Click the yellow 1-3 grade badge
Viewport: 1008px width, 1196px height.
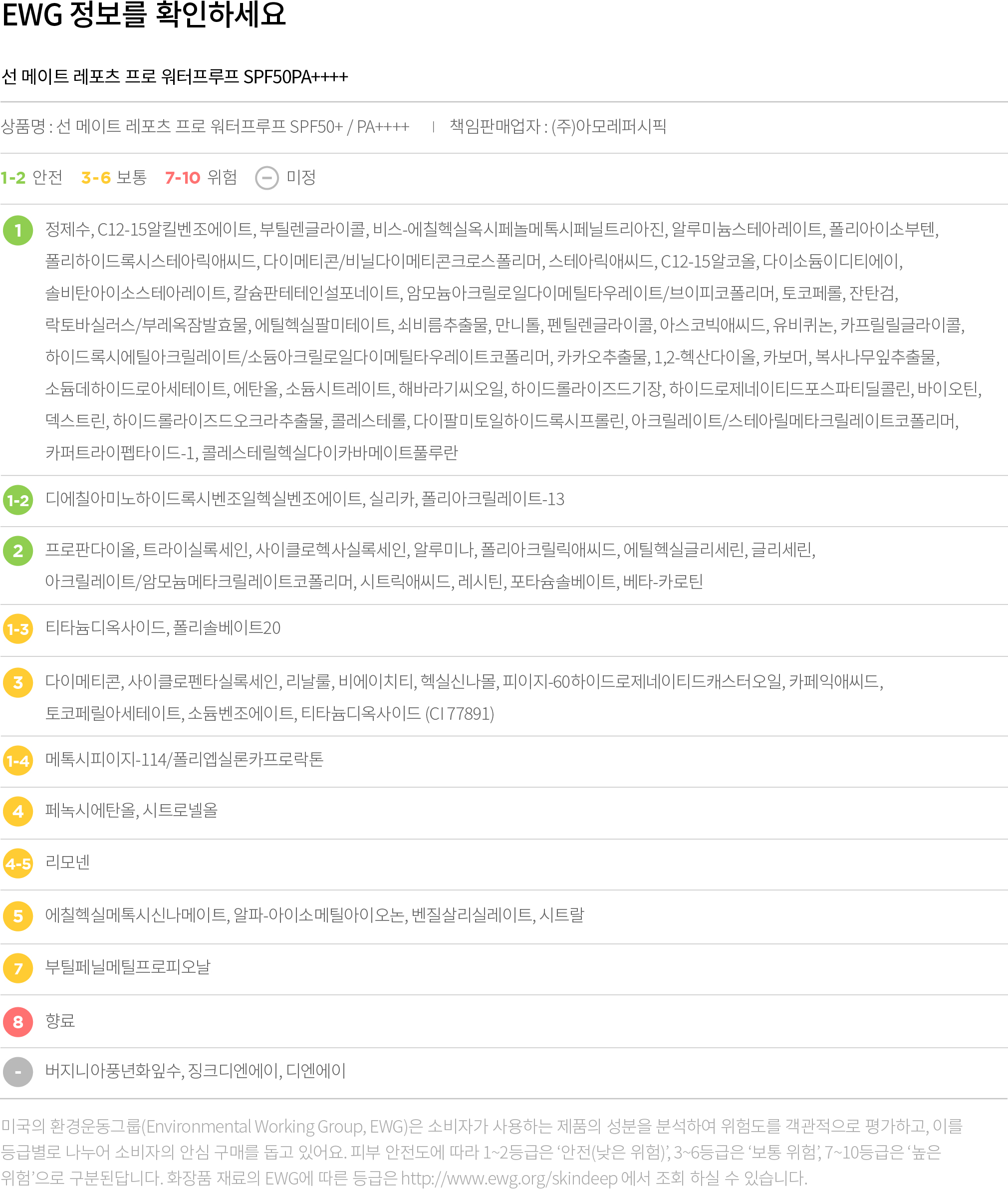click(x=17, y=629)
